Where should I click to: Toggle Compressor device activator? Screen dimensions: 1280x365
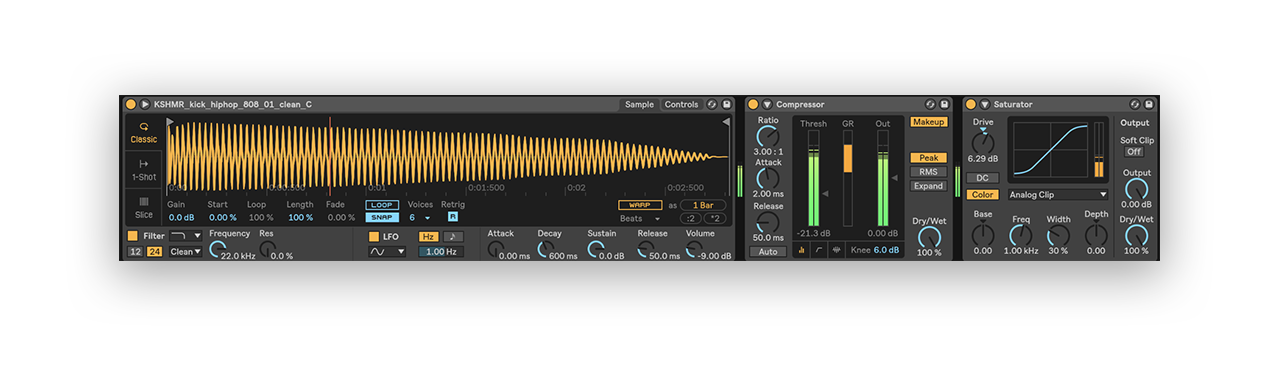coord(752,104)
